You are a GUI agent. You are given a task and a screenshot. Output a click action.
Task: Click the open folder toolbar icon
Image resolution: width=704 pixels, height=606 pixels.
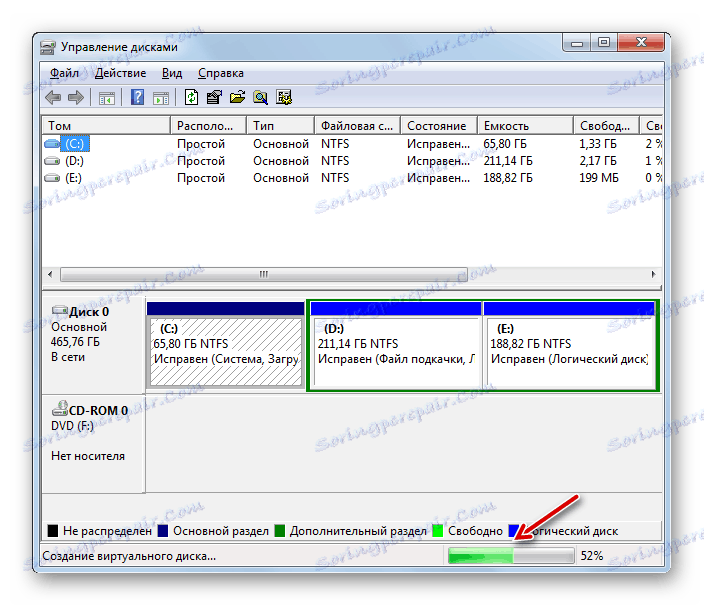click(x=238, y=97)
